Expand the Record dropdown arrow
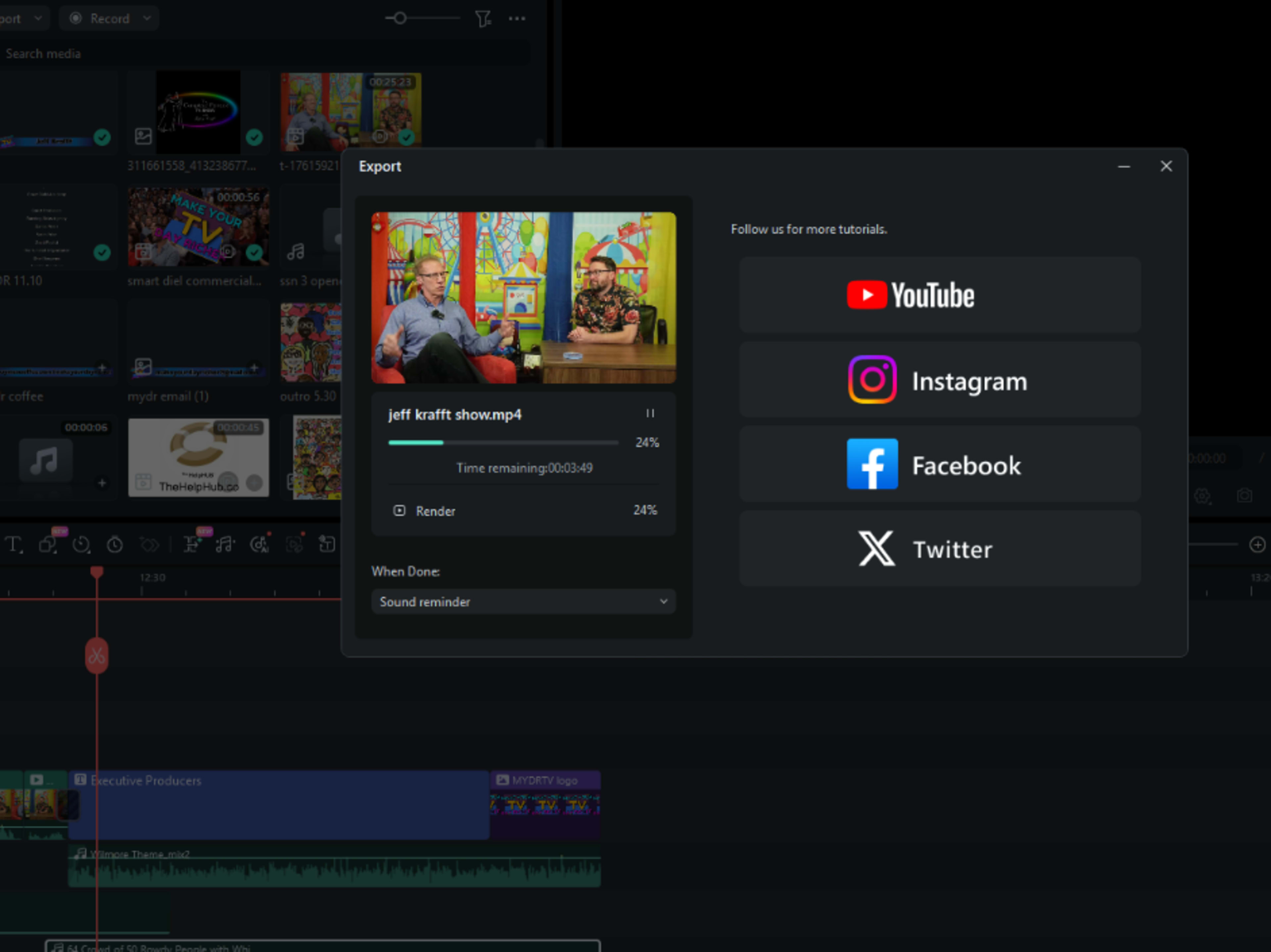The width and height of the screenshot is (1271, 952). pyautogui.click(x=147, y=19)
